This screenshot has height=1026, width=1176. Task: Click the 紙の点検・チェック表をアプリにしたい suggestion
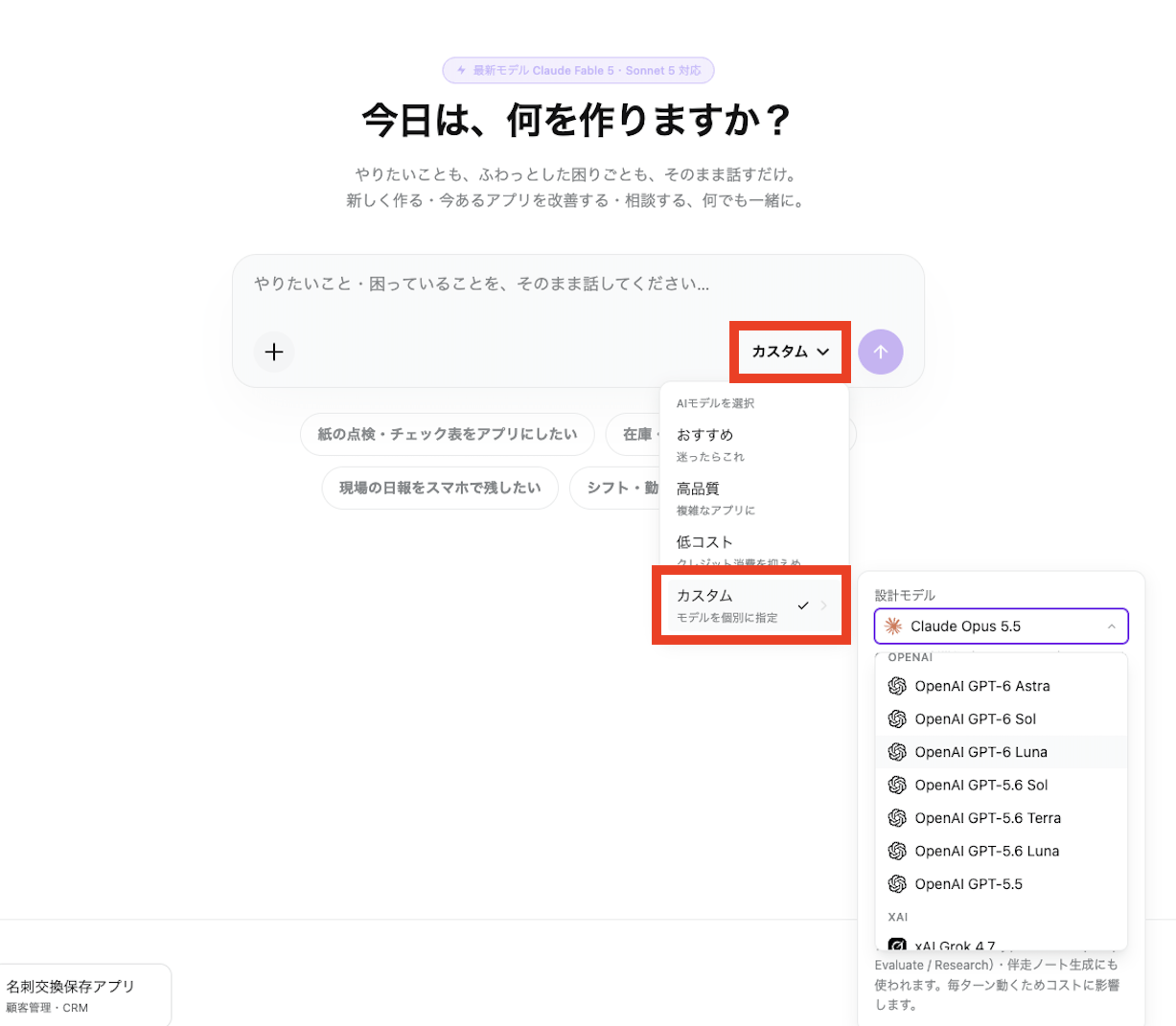(448, 434)
